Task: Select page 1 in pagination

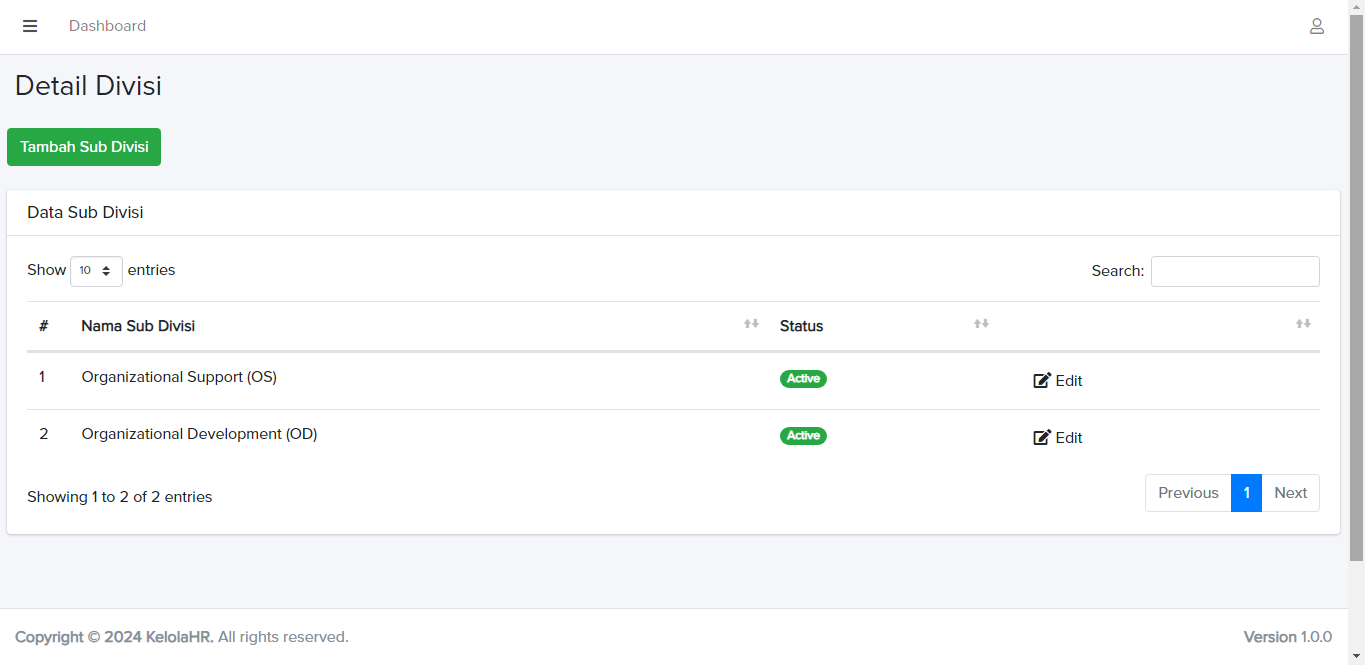Action: pos(1246,493)
